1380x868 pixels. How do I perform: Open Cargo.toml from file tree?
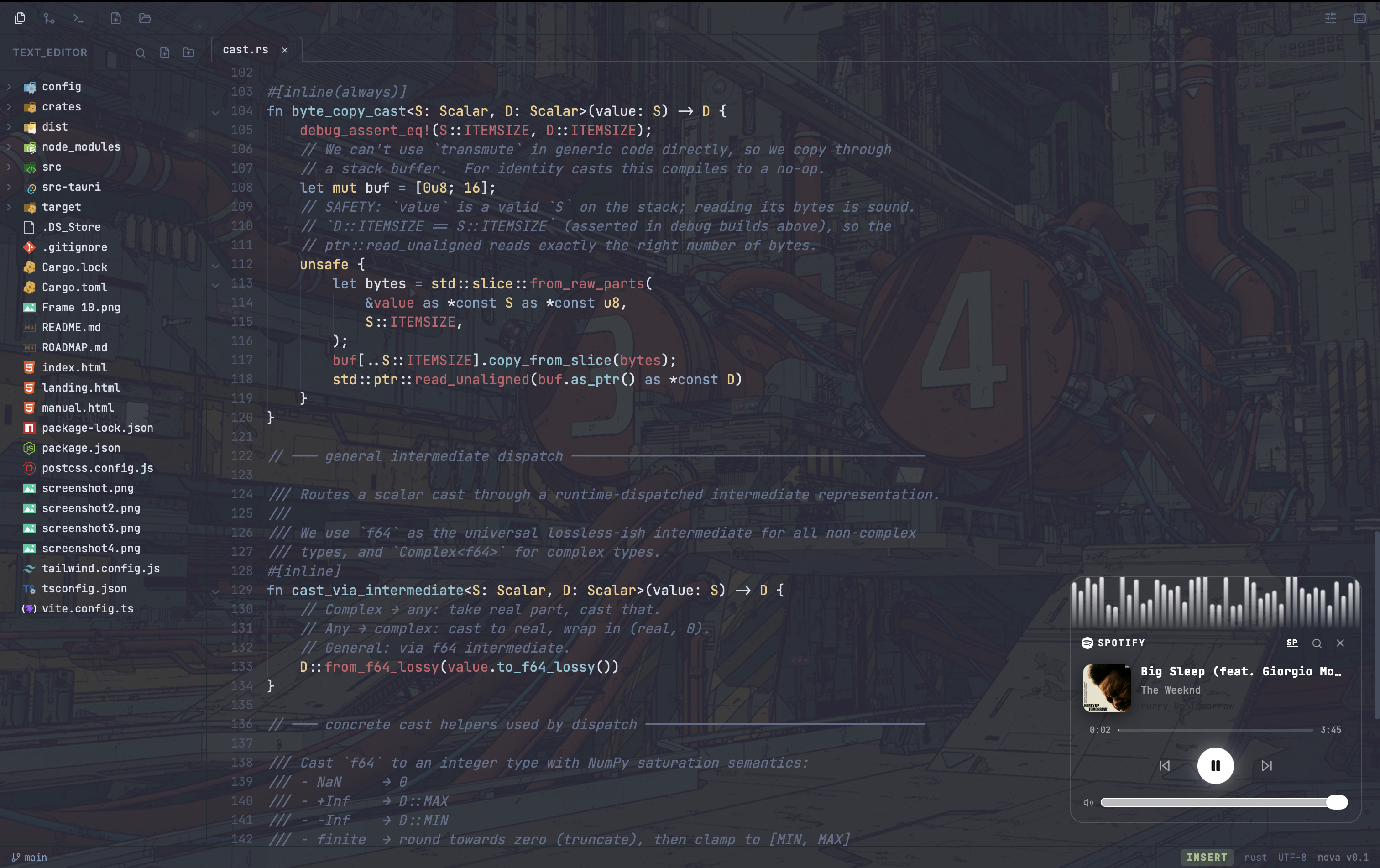tap(74, 287)
